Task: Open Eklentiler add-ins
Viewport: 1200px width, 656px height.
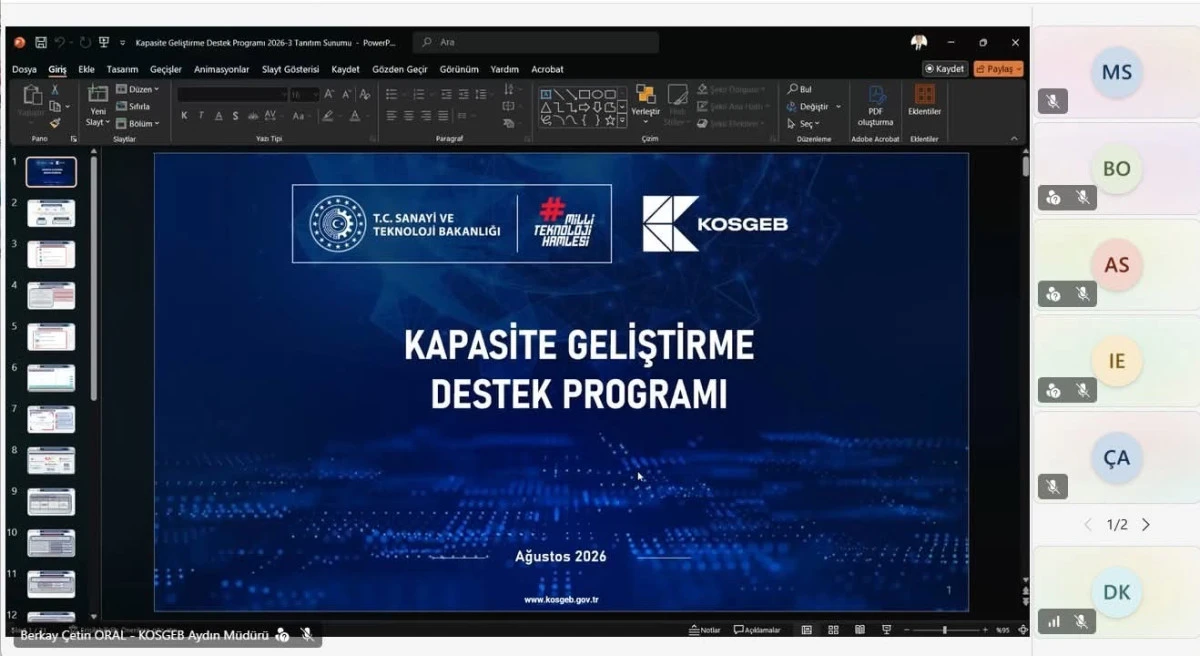Action: pos(924,101)
